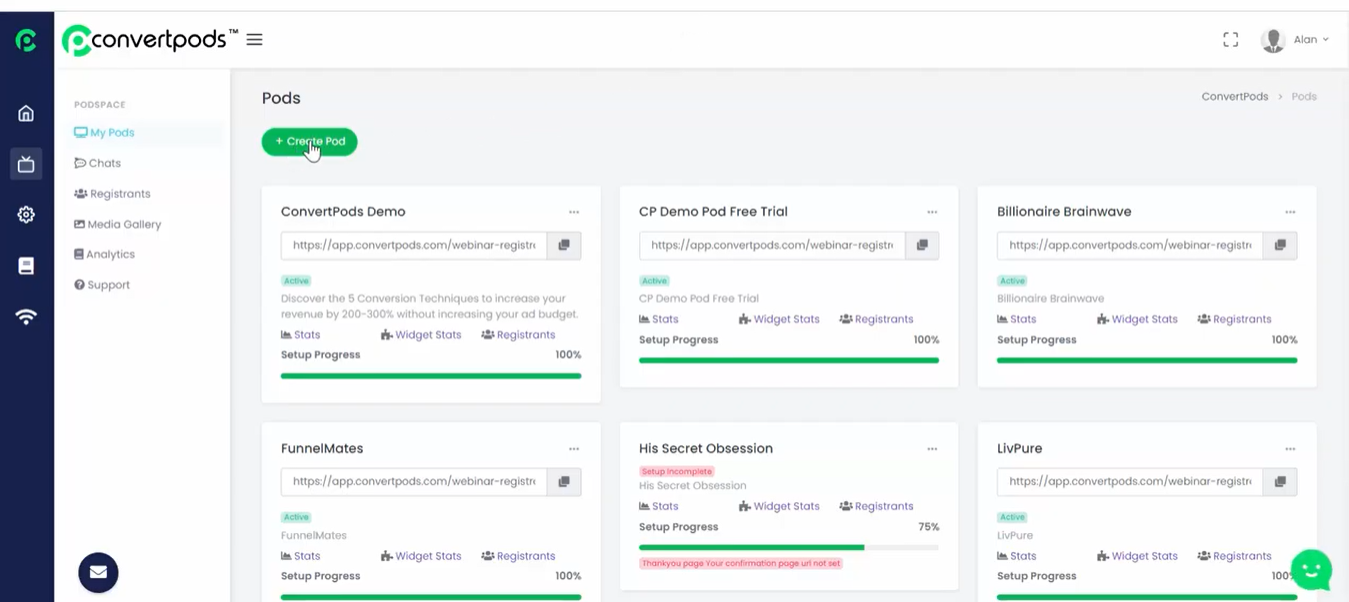Copy the LivPure pod URL
This screenshot has height=602, width=1349.
[1280, 481]
